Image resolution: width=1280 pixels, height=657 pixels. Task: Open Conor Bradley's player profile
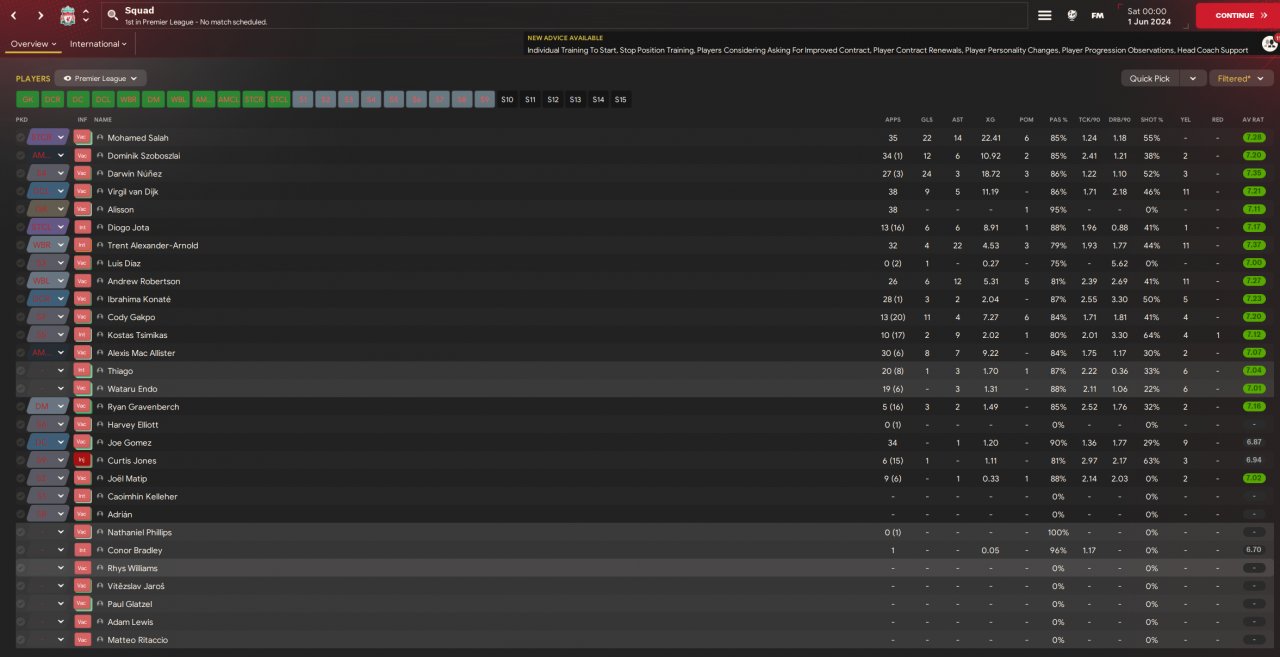[135, 550]
